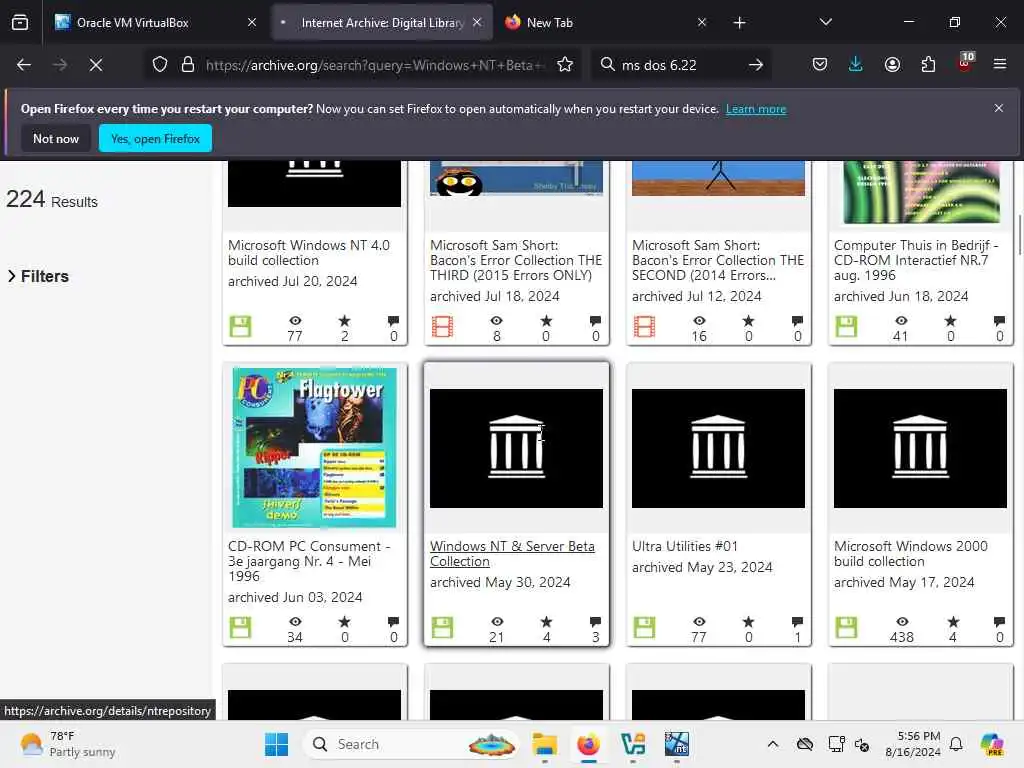Open the Firefox View button
Image resolution: width=1024 pixels, height=768 pixels.
point(20,23)
